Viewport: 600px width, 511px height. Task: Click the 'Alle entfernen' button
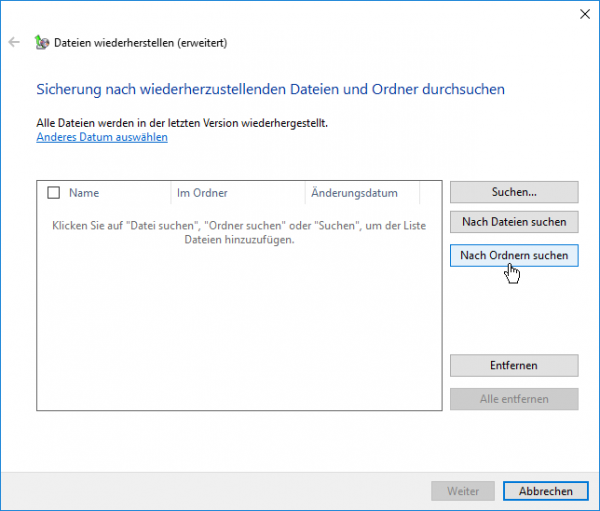[514, 399]
